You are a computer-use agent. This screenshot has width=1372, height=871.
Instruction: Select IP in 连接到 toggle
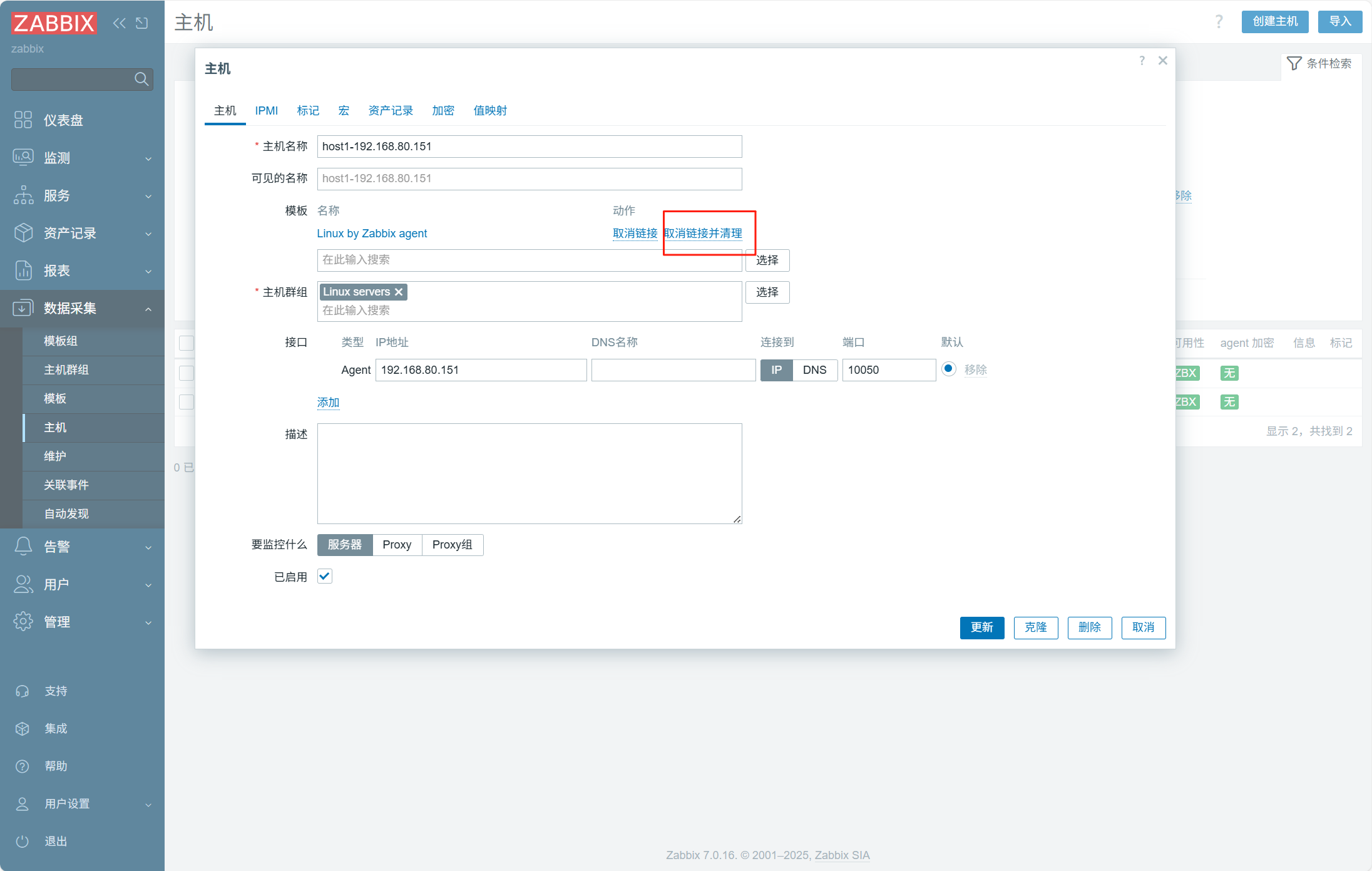click(776, 369)
